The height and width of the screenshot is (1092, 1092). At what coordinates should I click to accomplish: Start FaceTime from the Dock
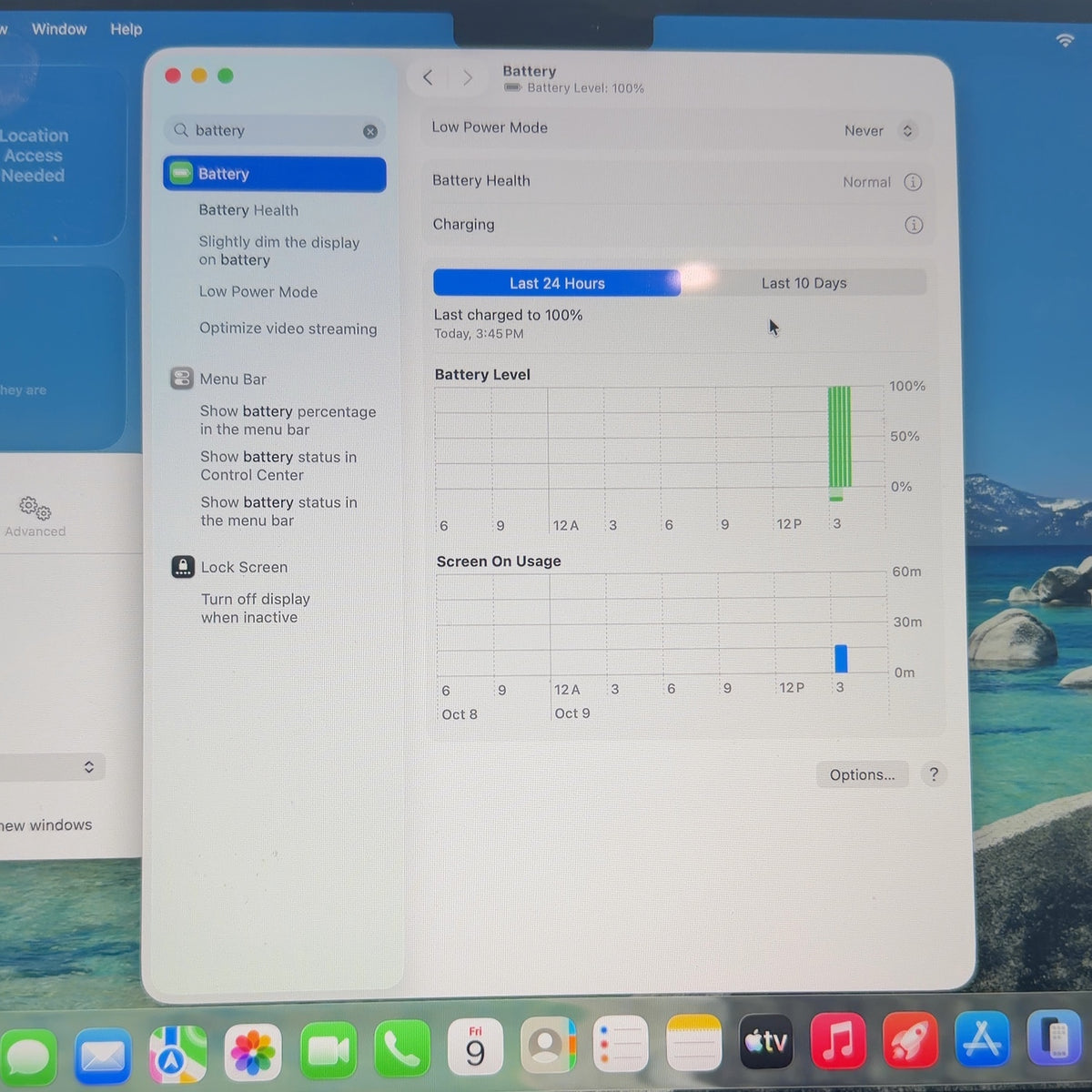328,1051
